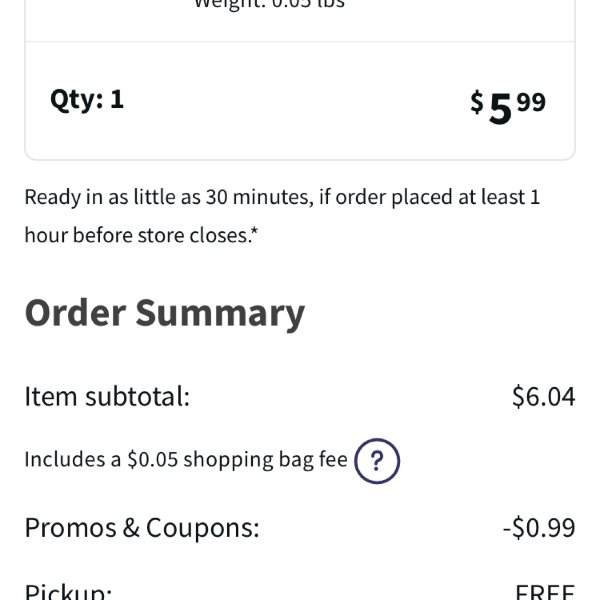Viewport: 600px width, 600px height.
Task: Tap the dollar sign beside price 5
Action: click(477, 102)
